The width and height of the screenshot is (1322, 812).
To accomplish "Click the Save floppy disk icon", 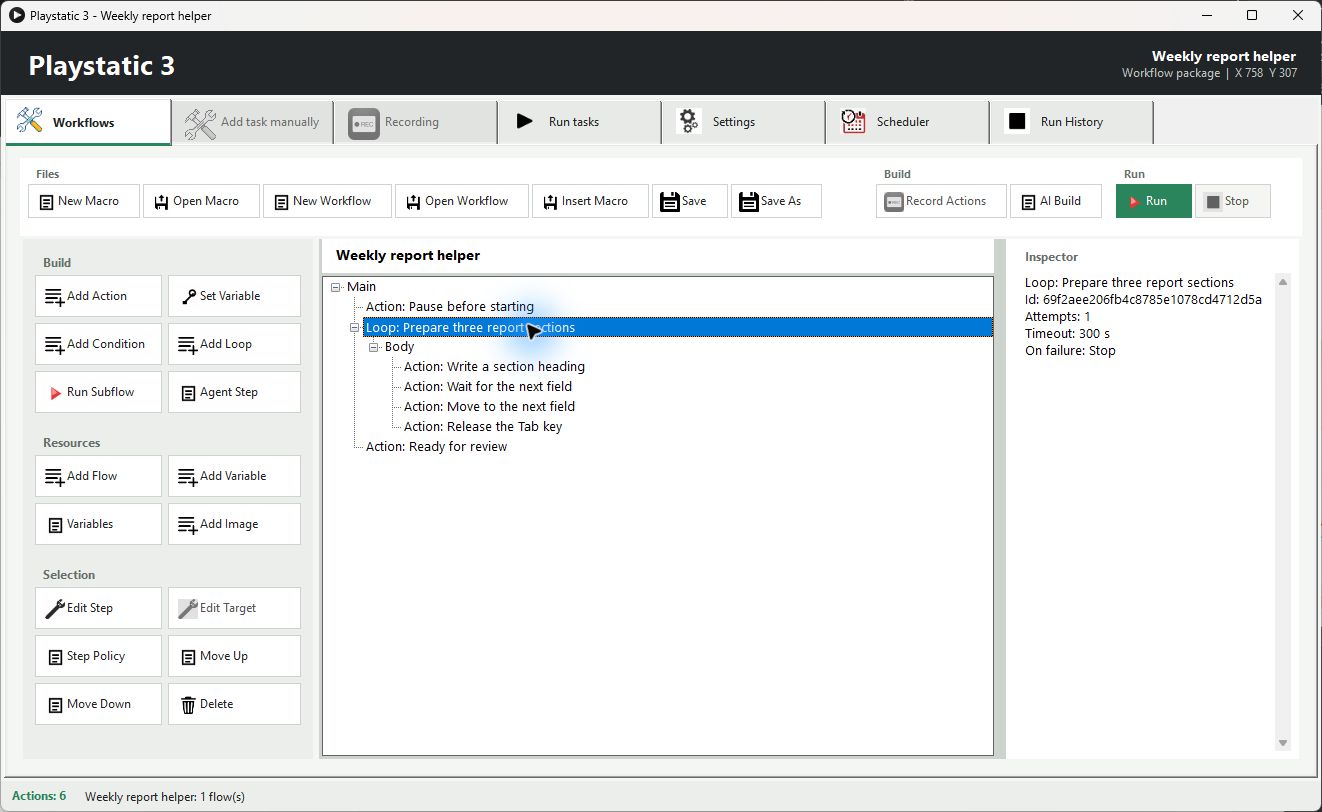I will [669, 201].
